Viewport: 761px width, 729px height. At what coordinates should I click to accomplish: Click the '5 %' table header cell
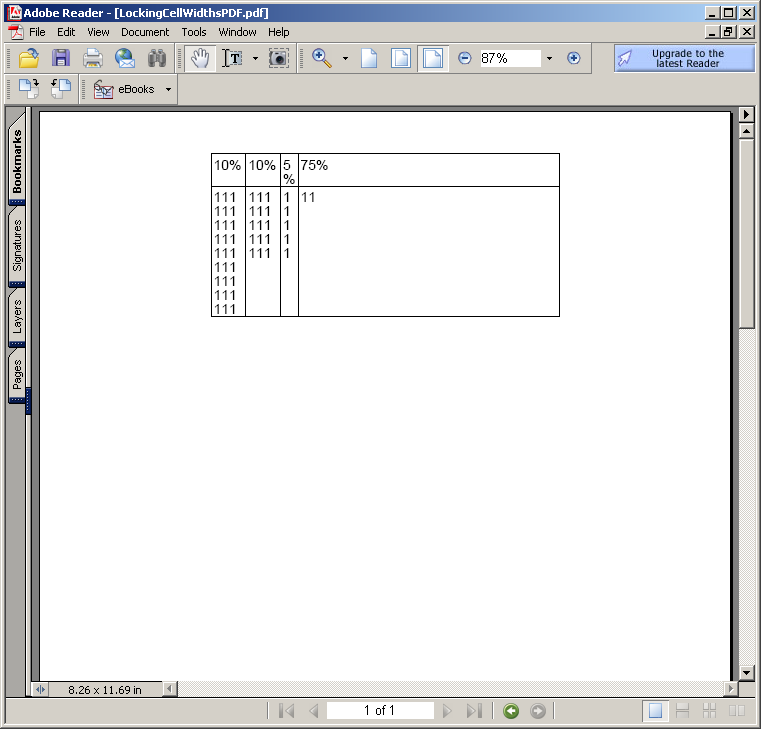[x=289, y=170]
